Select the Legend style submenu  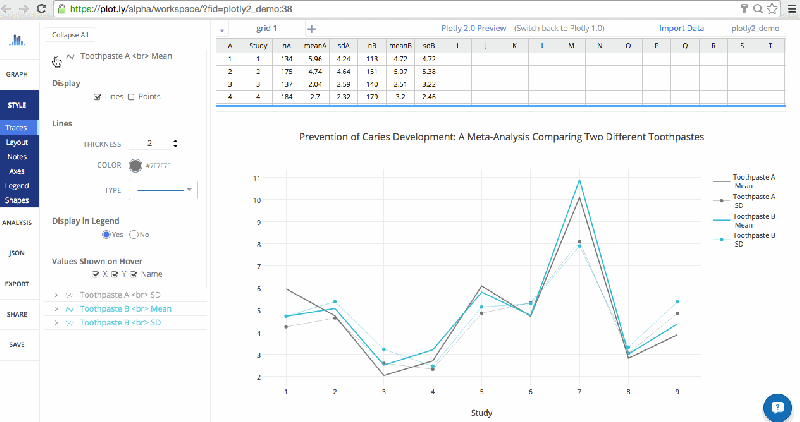point(17,186)
